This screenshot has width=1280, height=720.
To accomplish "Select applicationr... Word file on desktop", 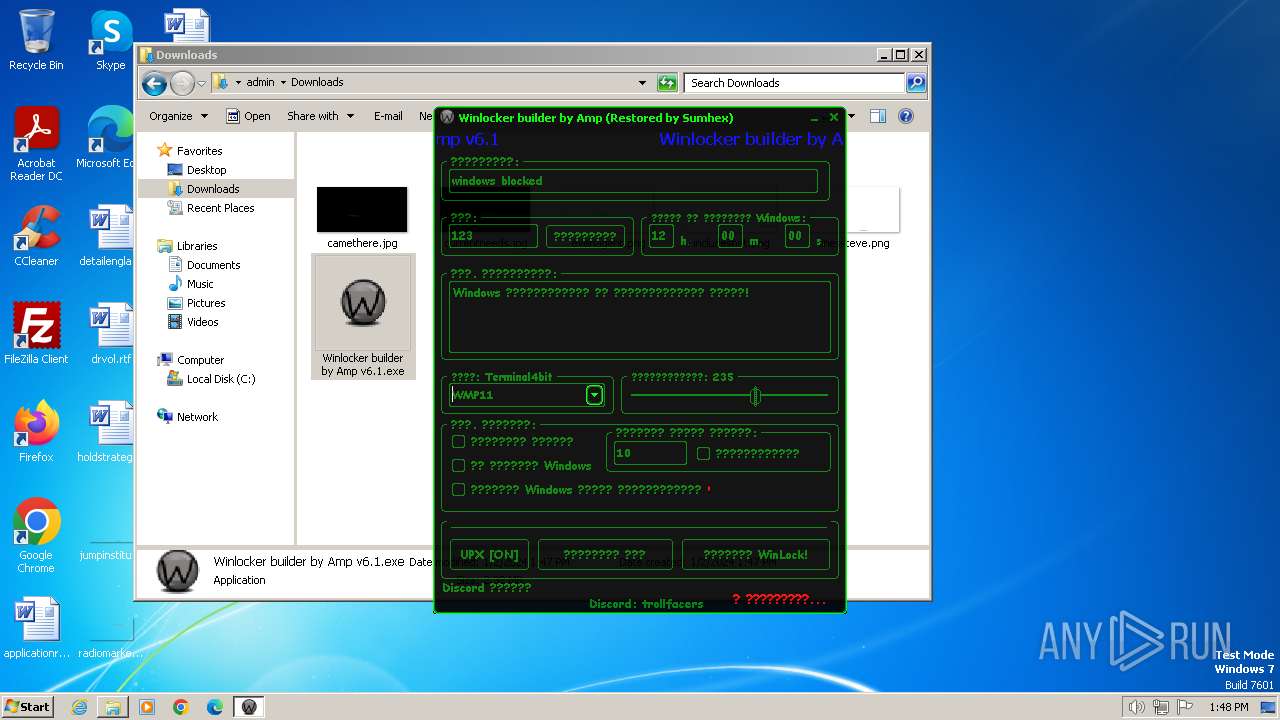I will pos(36,628).
